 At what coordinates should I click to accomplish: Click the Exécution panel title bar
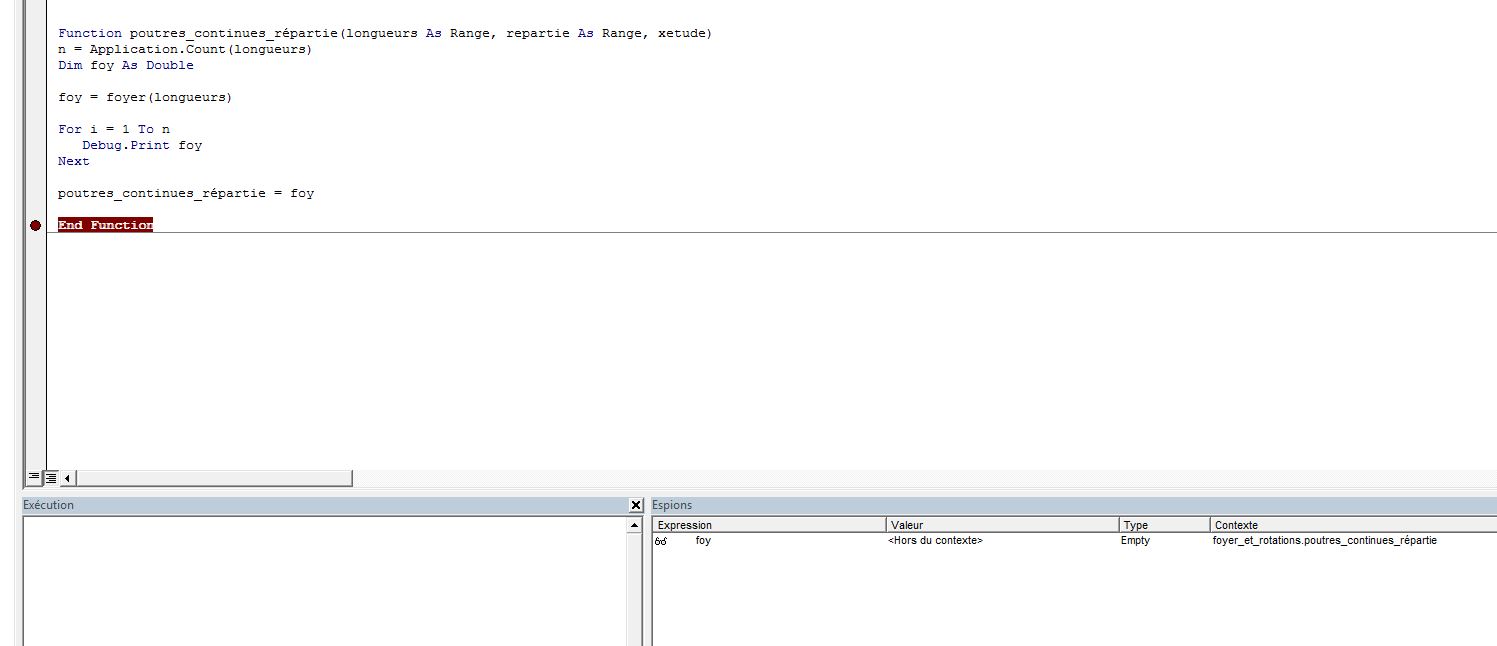pyautogui.click(x=320, y=506)
